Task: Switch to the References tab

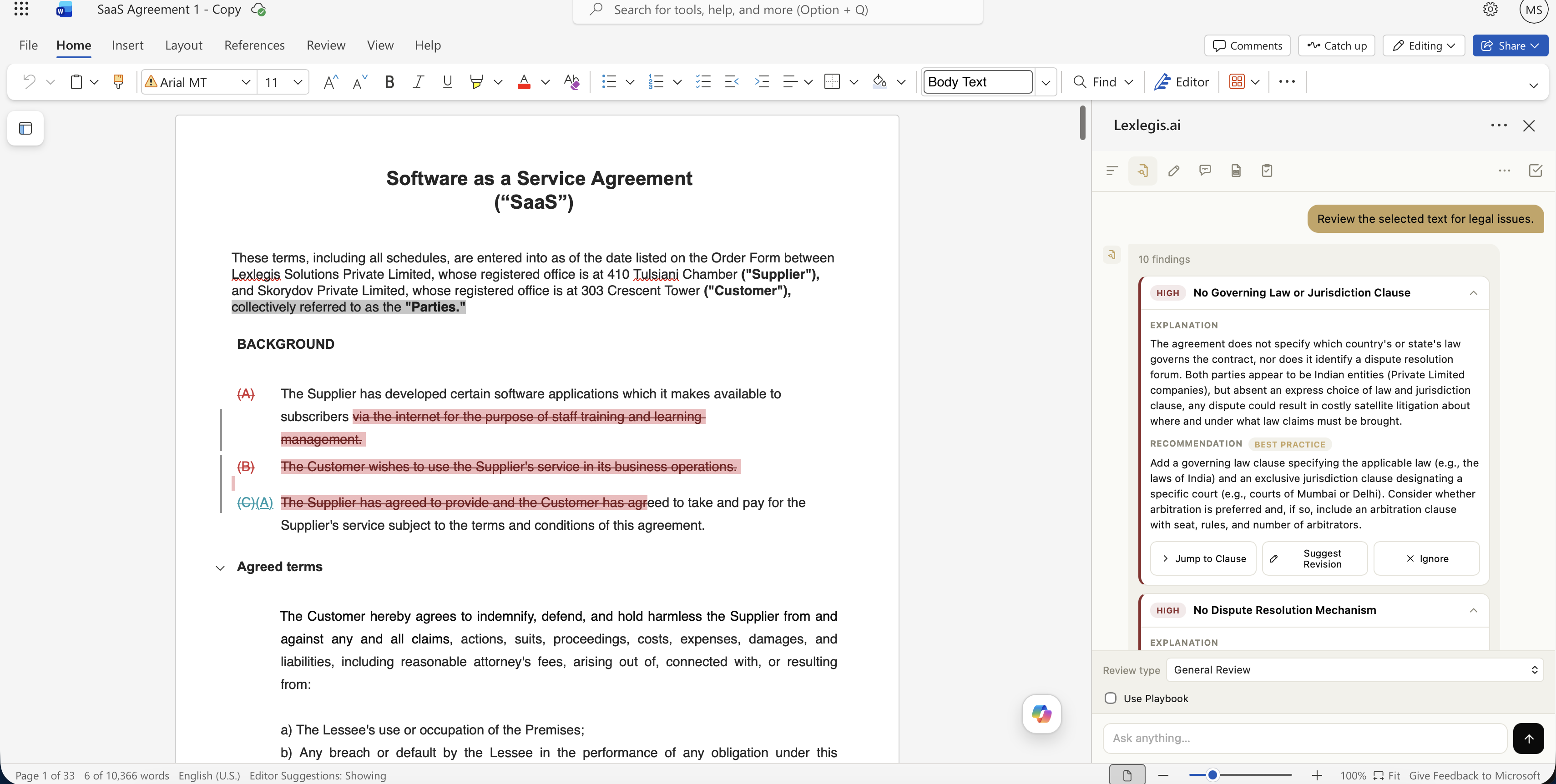Action: [x=254, y=45]
